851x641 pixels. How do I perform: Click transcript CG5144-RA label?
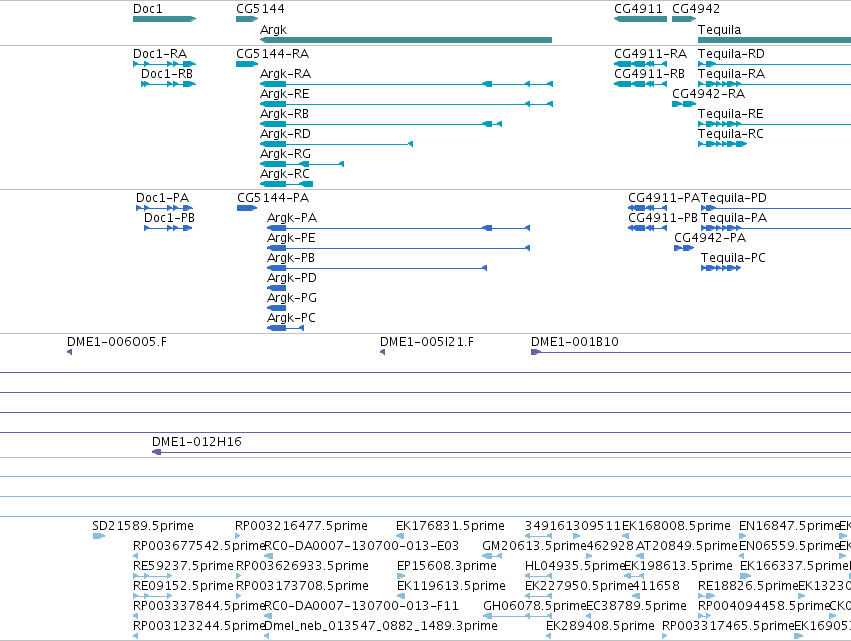point(272,54)
